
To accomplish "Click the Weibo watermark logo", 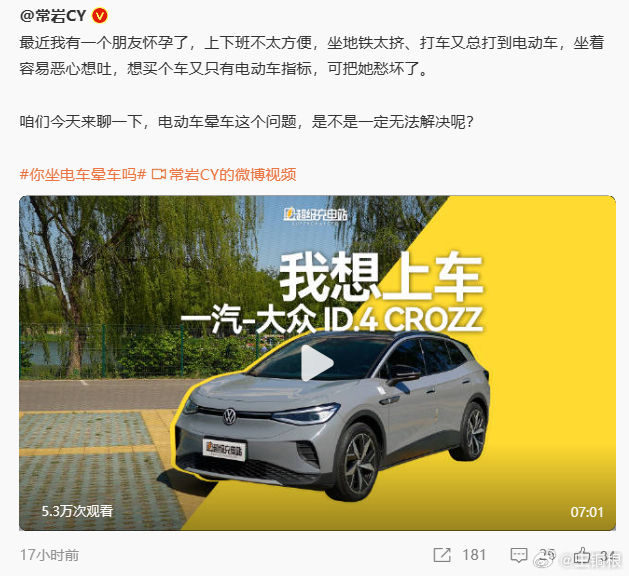I will click(x=544, y=558).
